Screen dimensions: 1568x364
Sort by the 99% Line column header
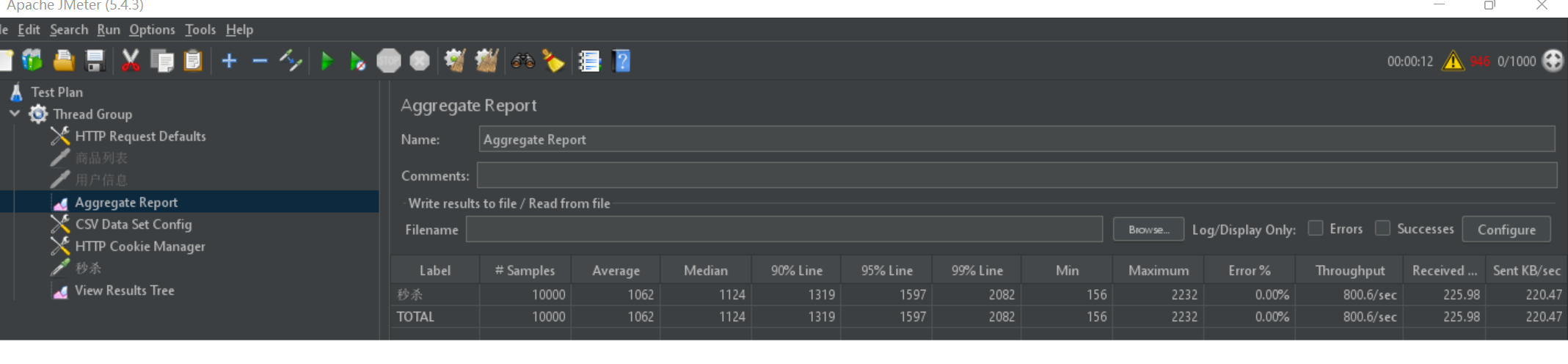pyautogui.click(x=977, y=270)
